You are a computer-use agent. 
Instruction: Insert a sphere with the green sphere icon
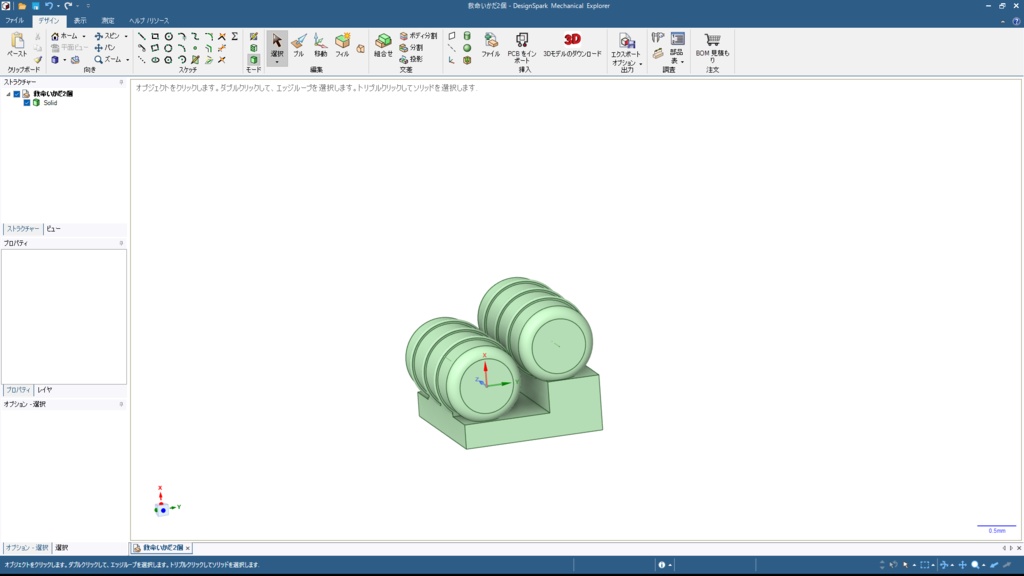467,48
